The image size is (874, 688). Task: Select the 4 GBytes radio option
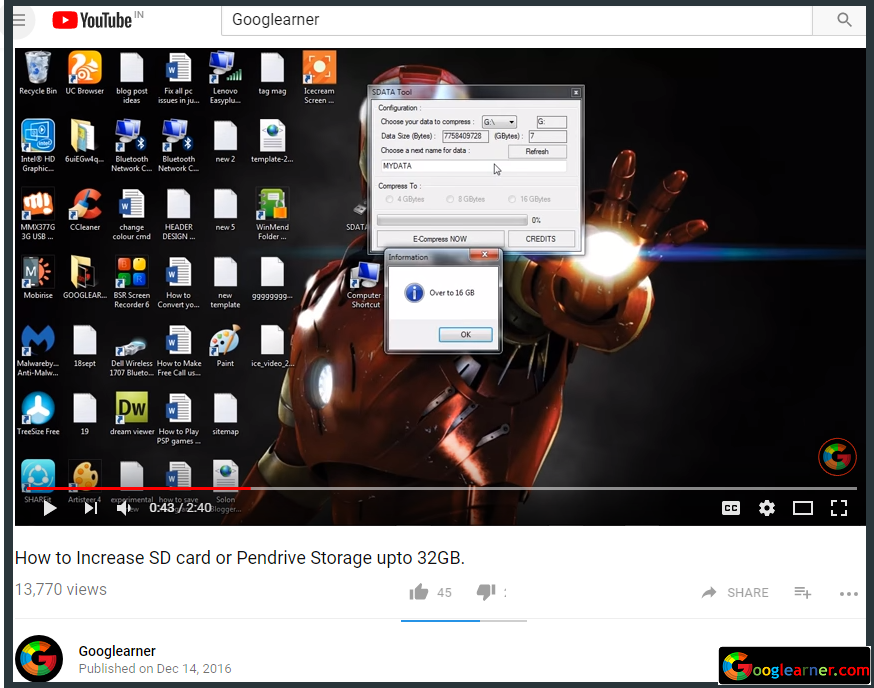405,199
